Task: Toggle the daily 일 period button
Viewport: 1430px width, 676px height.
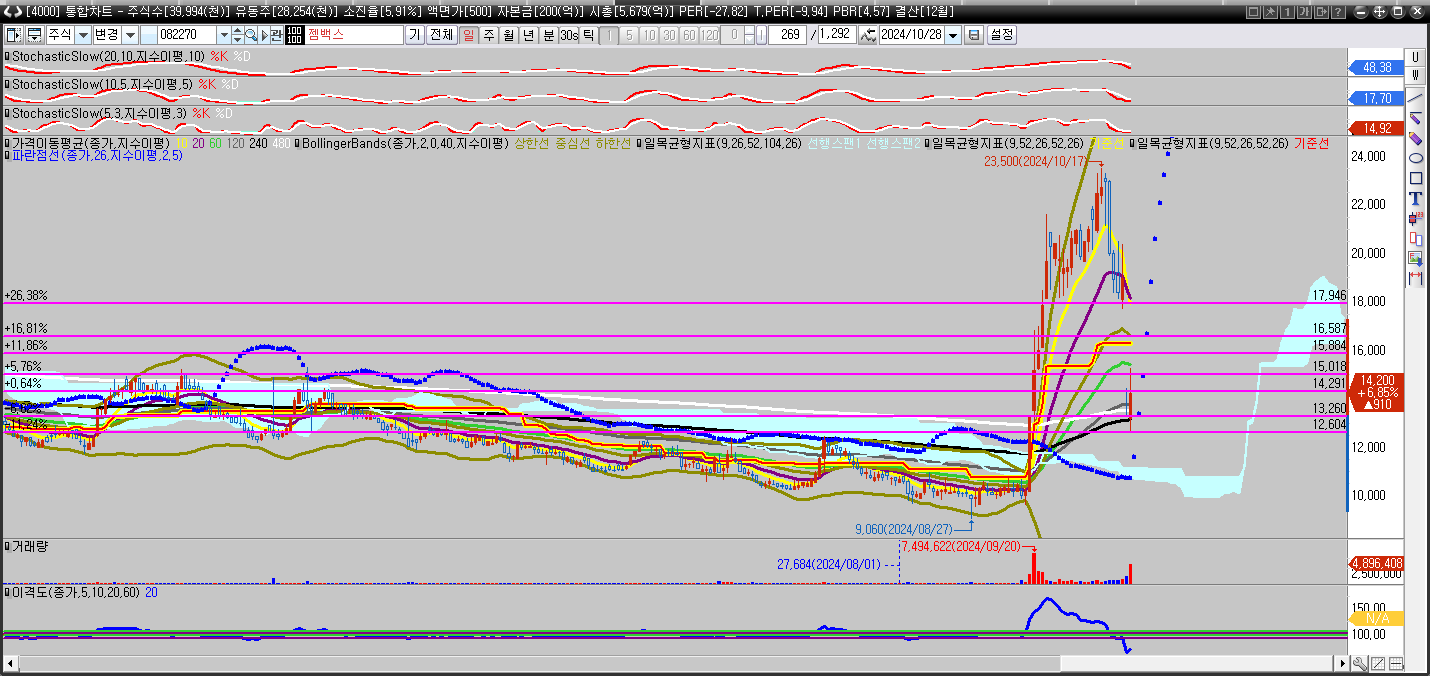Action: [x=468, y=35]
